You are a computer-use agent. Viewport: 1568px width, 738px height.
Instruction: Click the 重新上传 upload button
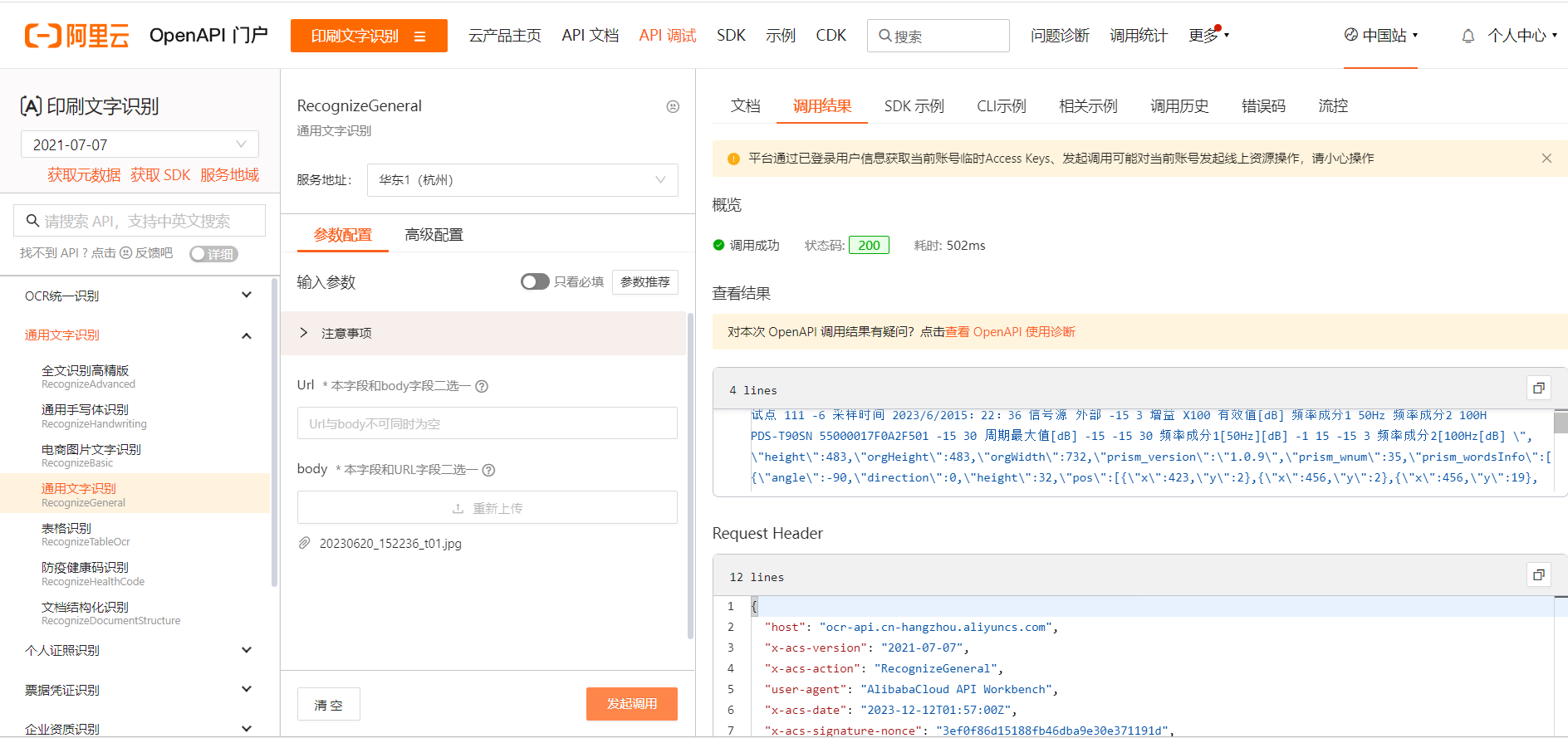[488, 508]
